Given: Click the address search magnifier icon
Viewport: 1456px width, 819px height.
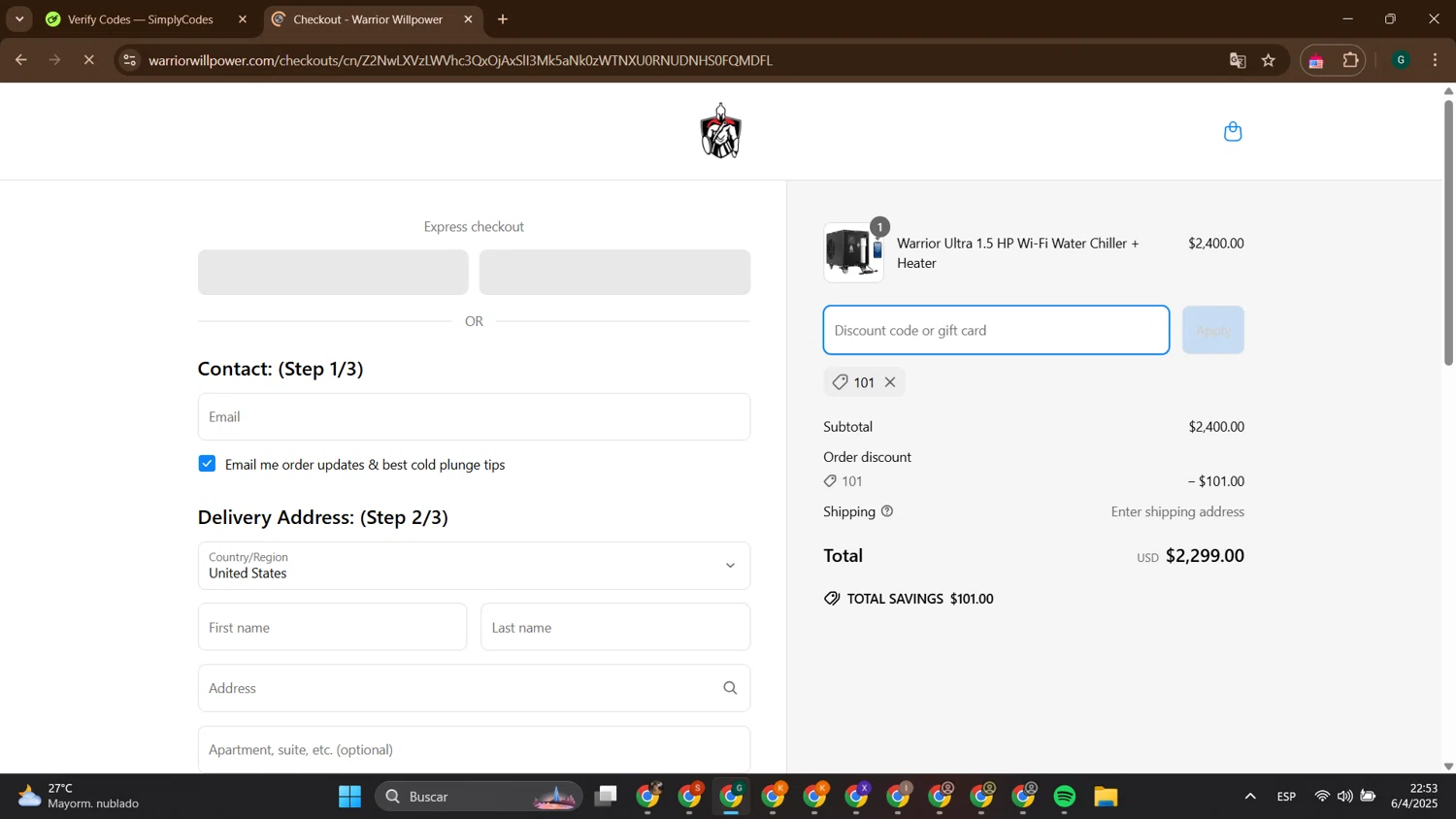Looking at the screenshot, I should [x=730, y=688].
